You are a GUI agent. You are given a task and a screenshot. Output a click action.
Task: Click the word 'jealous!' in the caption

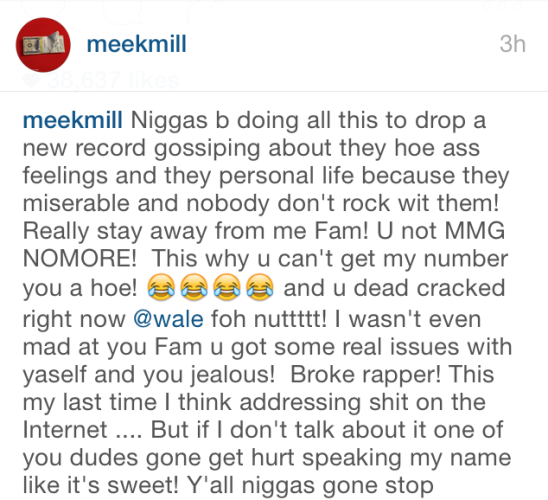233,375
